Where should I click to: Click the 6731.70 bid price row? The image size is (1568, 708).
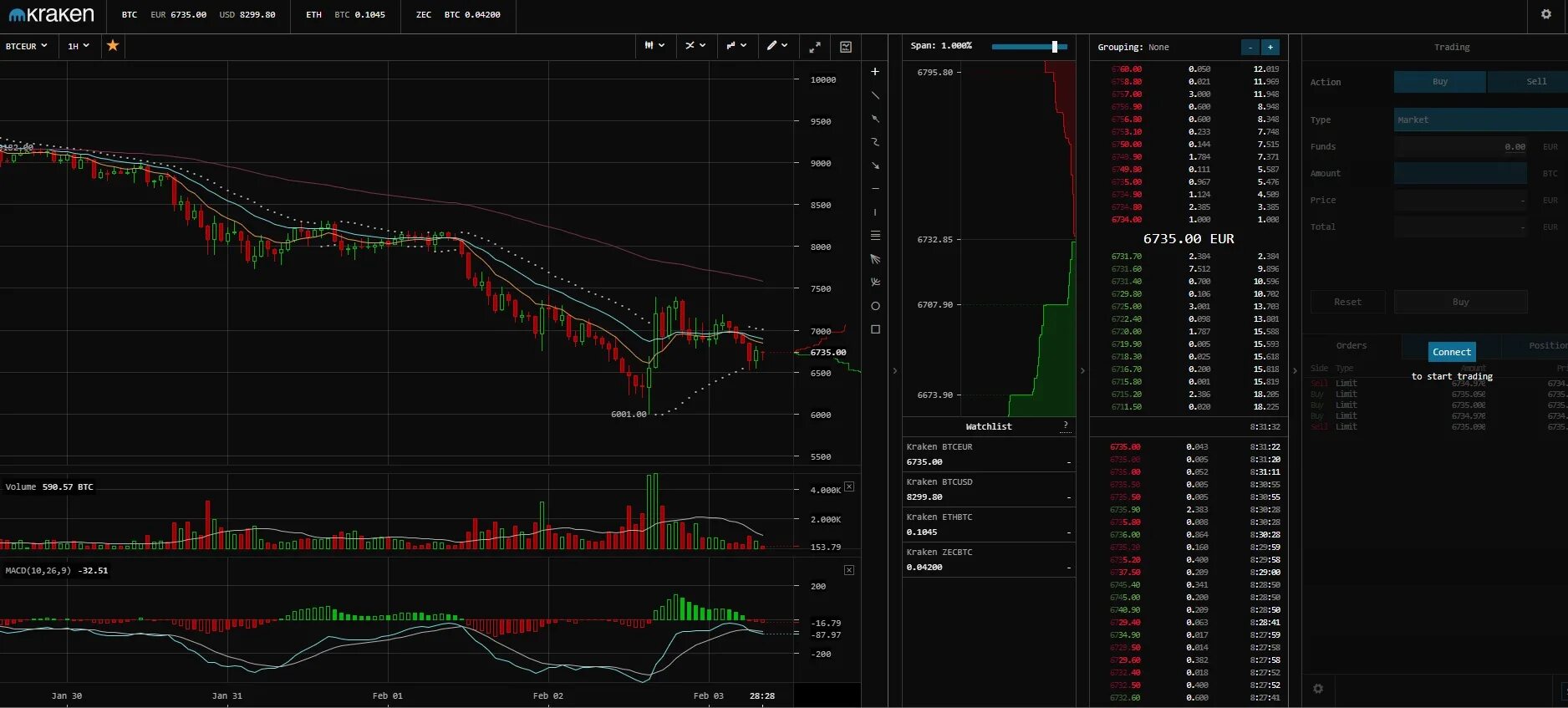coord(1189,257)
